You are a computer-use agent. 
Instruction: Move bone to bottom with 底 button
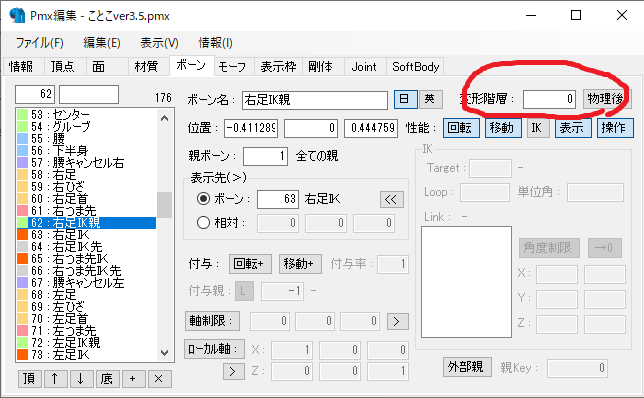(107, 379)
